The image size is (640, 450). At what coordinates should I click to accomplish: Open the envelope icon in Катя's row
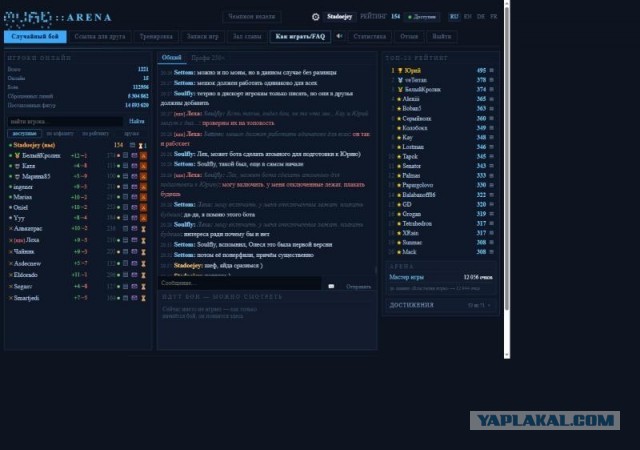(134, 166)
